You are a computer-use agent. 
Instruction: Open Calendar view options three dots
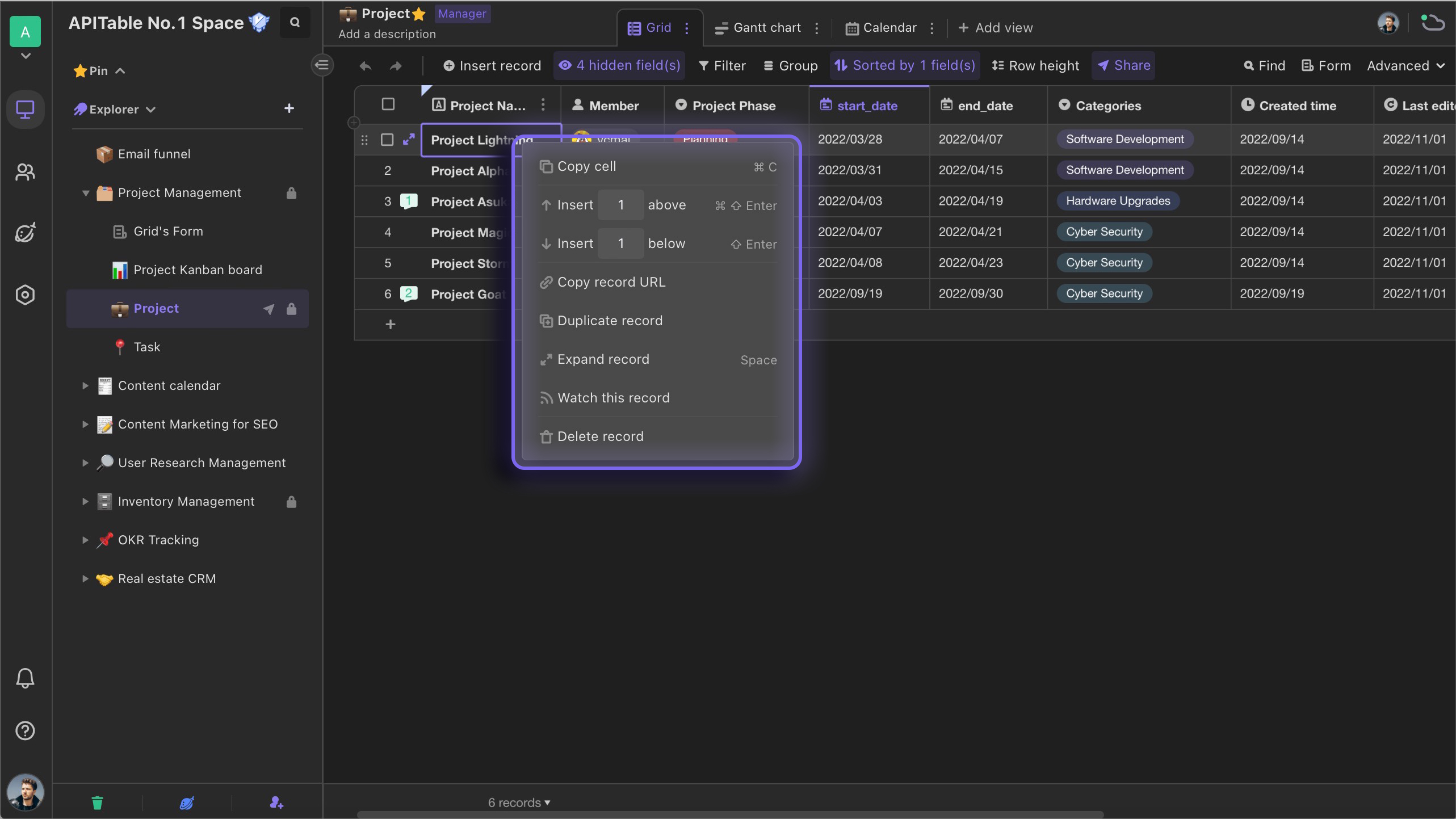pyautogui.click(x=931, y=28)
